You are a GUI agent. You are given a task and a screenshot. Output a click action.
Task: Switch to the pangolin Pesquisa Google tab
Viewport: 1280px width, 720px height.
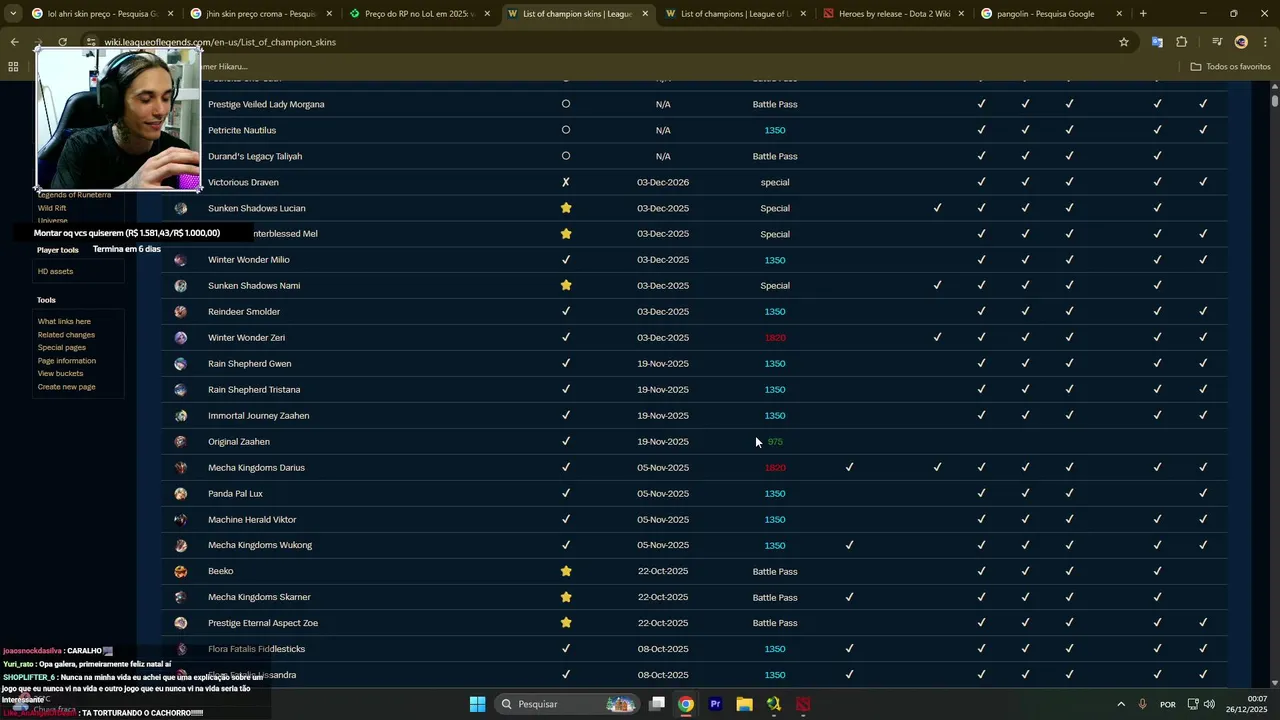point(1052,14)
